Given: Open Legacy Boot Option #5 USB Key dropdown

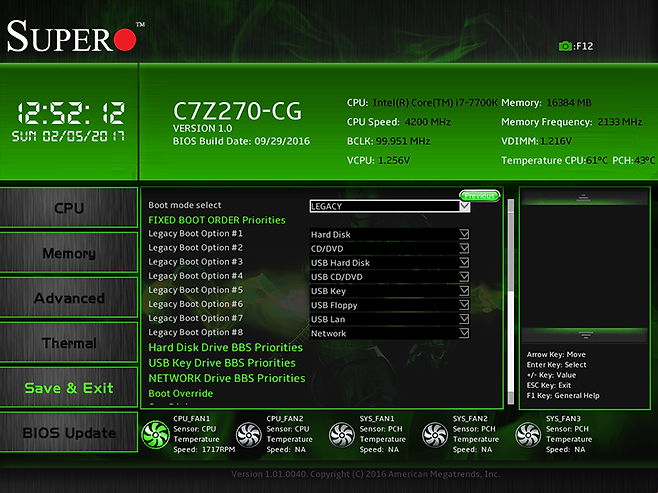Looking at the screenshot, I should pyautogui.click(x=390, y=291).
